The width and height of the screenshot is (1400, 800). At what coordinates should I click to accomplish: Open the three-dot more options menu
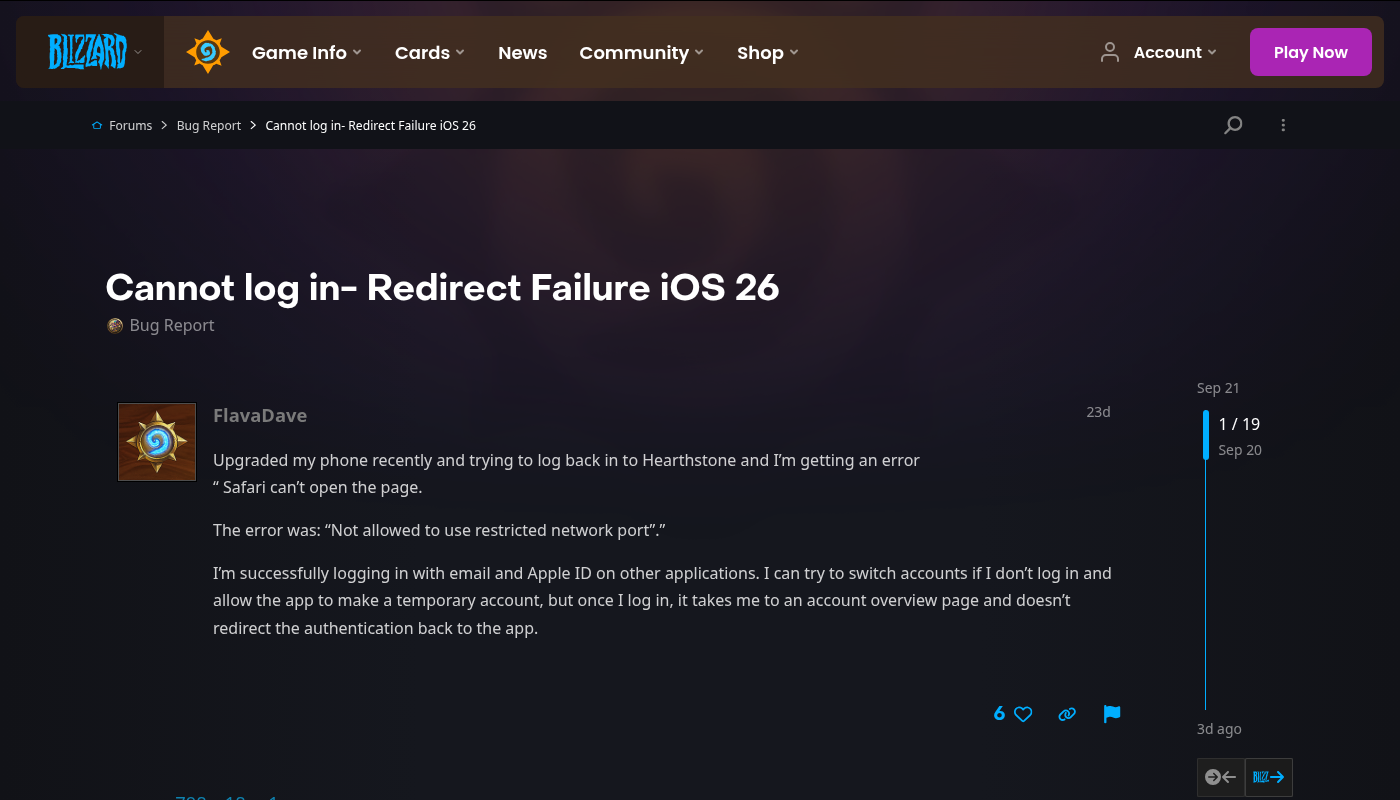point(1283,125)
